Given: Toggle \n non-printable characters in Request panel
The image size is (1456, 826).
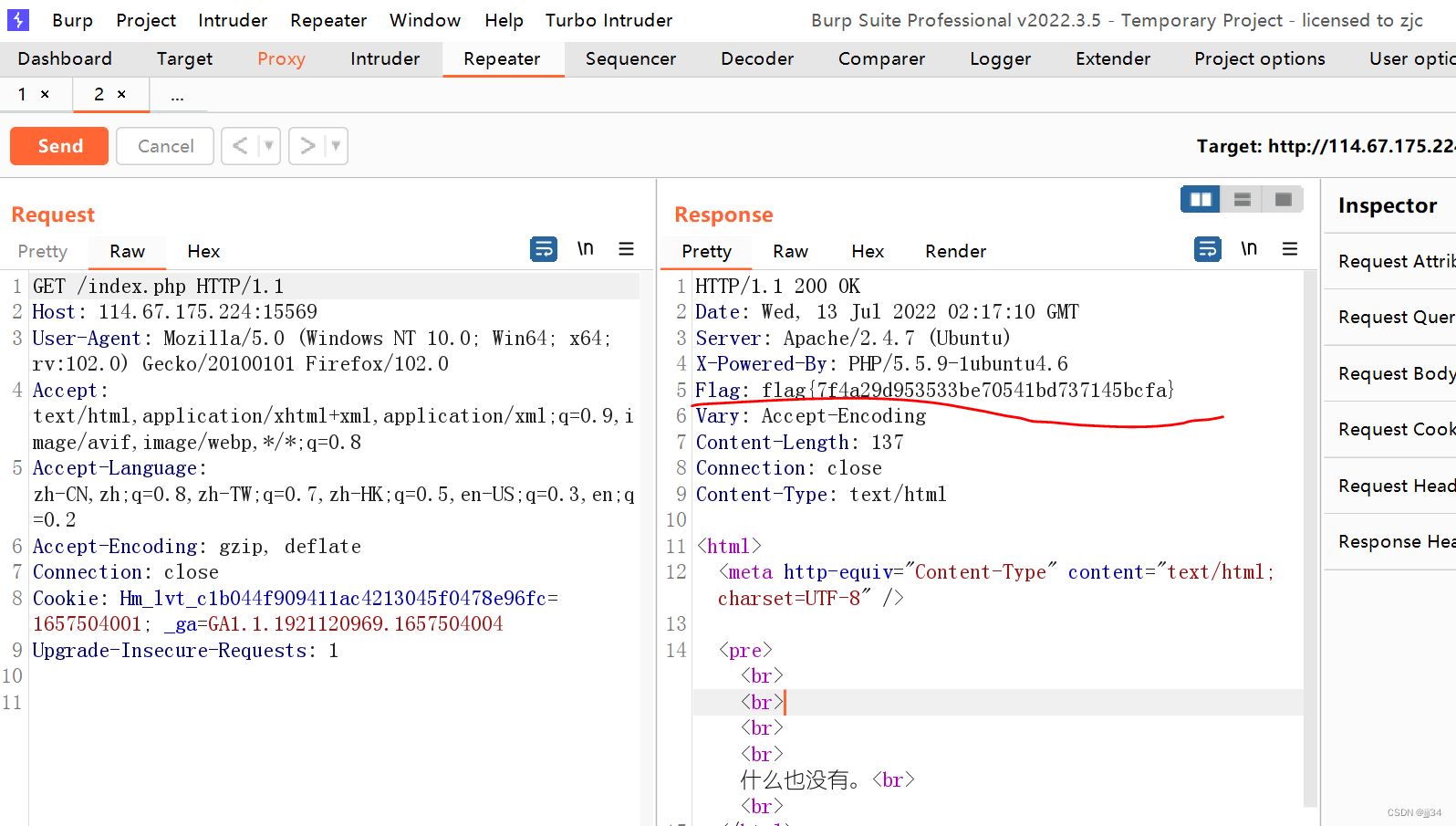Looking at the screenshot, I should pos(586,248).
